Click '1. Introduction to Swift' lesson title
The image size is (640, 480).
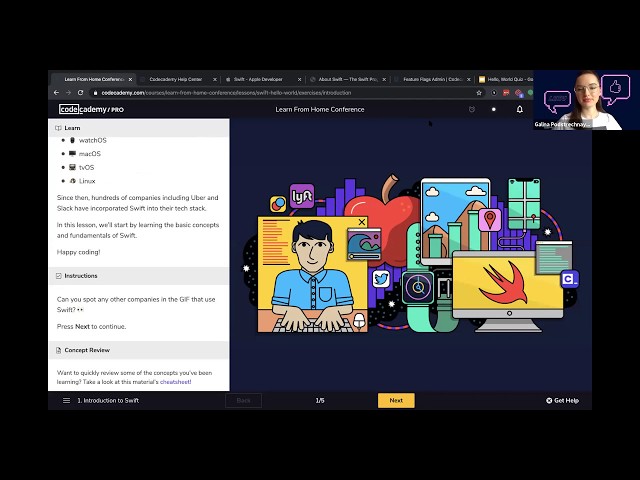(108, 400)
